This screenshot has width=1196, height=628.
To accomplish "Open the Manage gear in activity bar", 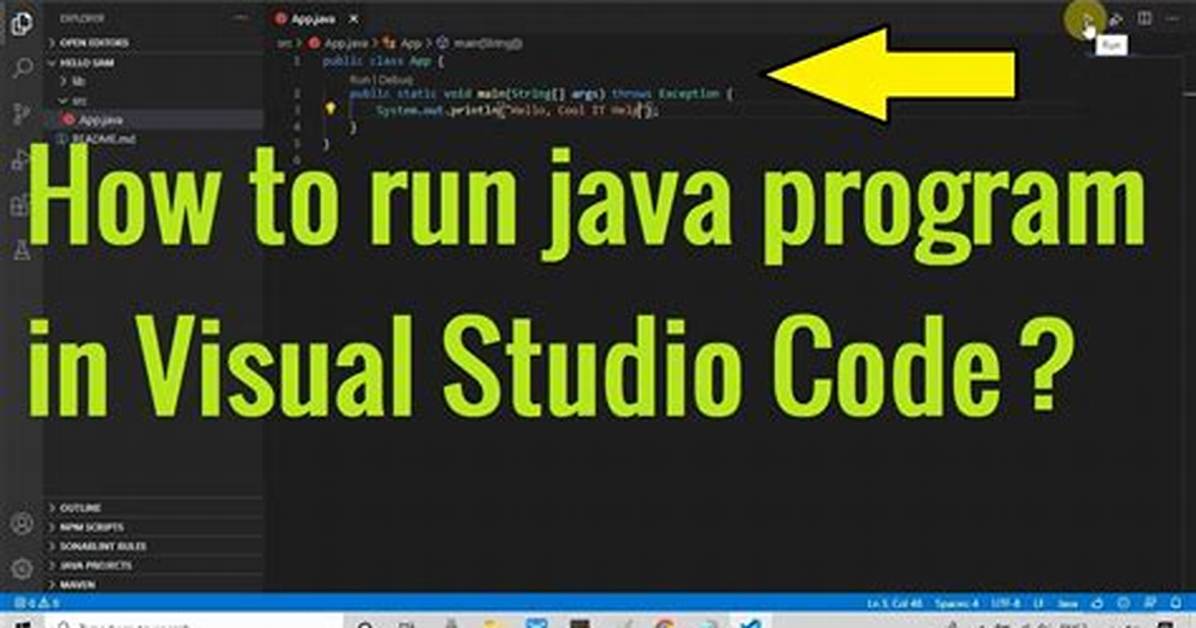I will point(22,568).
